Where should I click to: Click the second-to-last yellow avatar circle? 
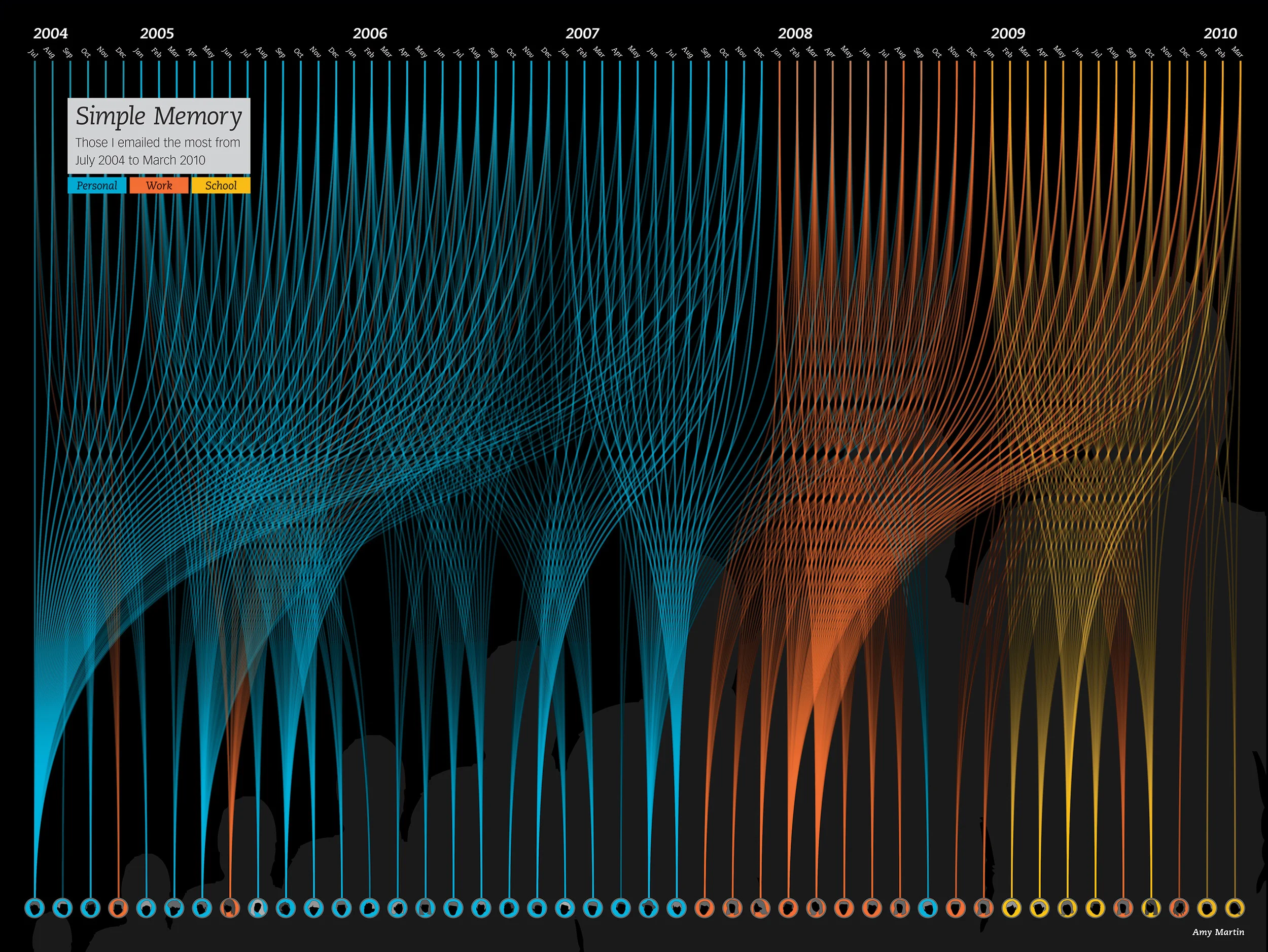pyautogui.click(x=1207, y=908)
